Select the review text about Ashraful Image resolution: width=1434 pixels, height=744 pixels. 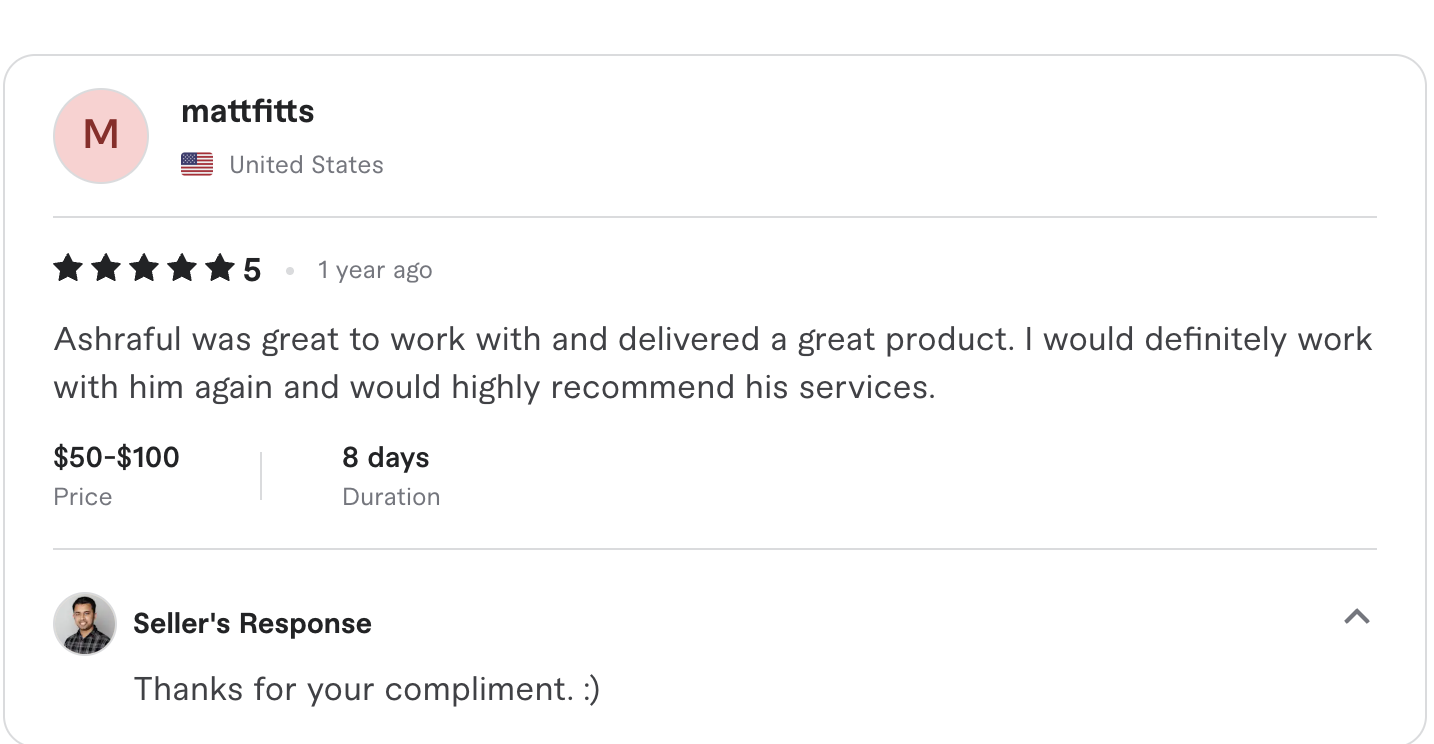click(712, 362)
